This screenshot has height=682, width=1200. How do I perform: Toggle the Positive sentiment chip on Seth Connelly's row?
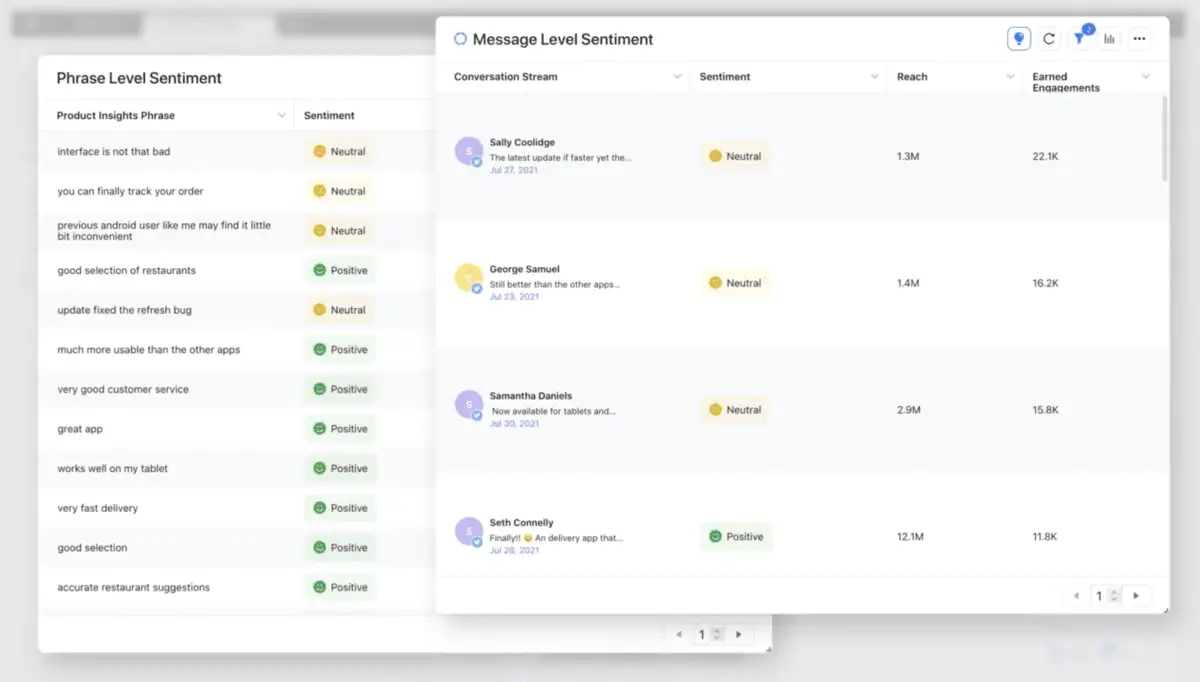click(x=736, y=536)
